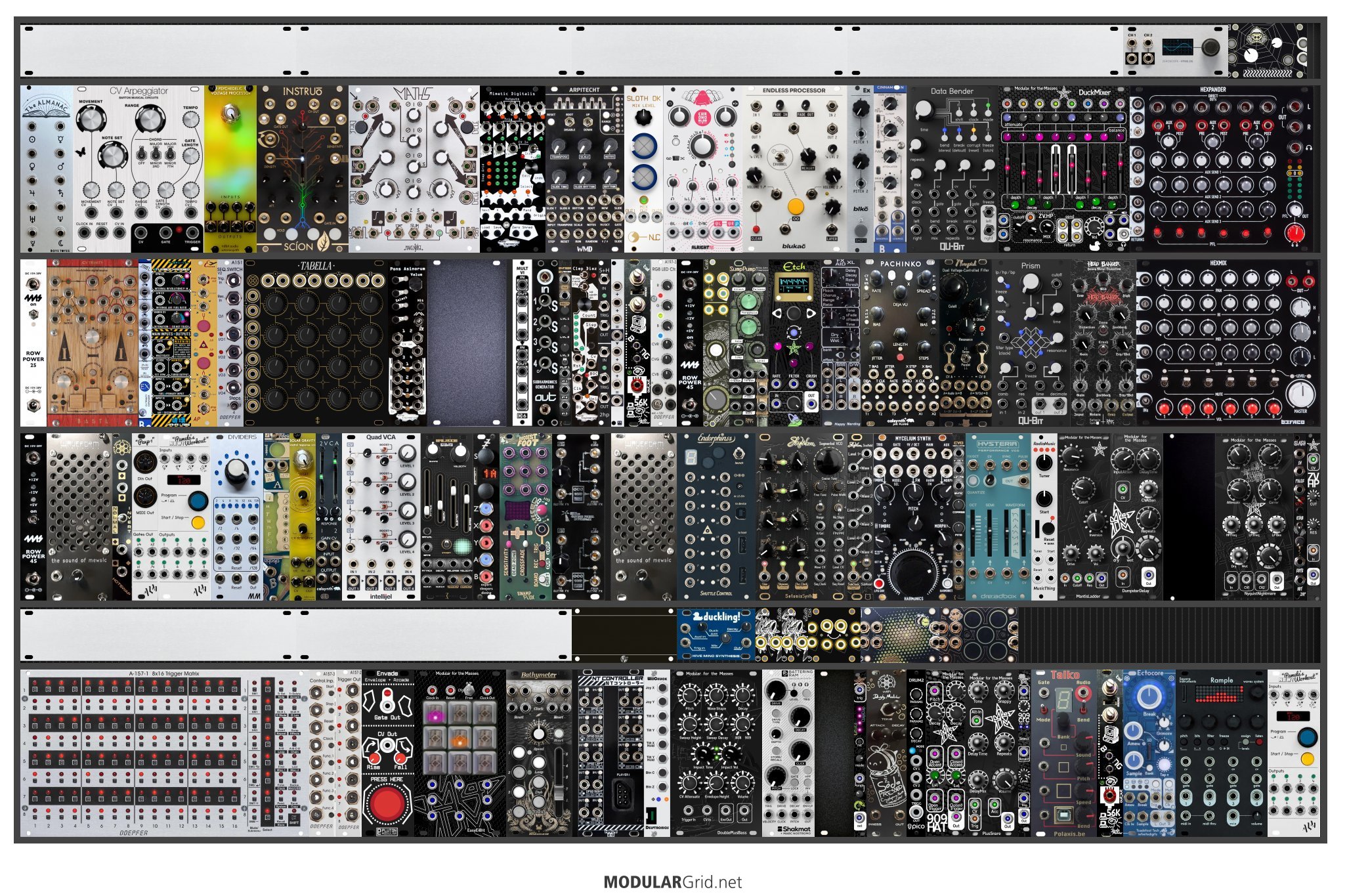This screenshot has width=1347, height=896.
Task: Click the PlusSnare module
Action: (x=992, y=753)
